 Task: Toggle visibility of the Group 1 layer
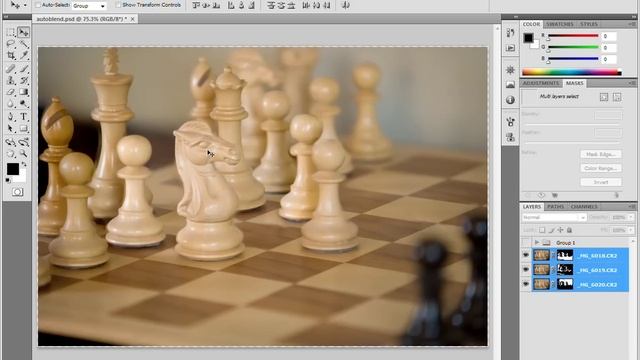point(526,242)
